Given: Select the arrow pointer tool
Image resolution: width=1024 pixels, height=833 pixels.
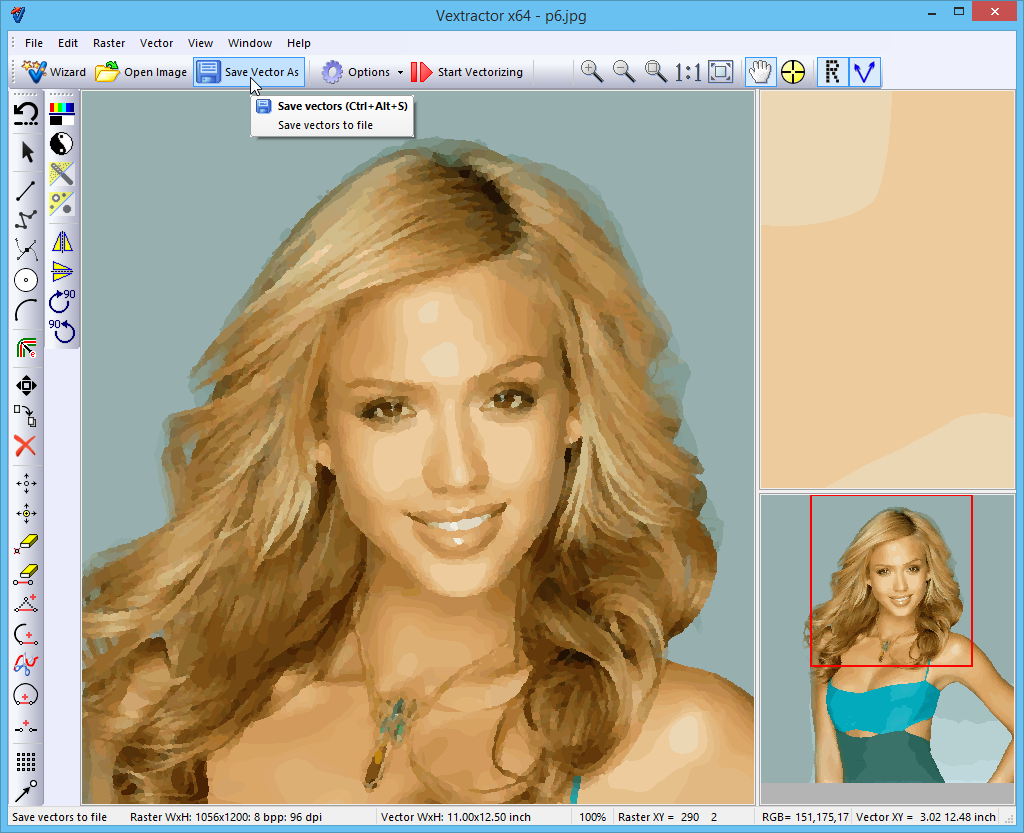Looking at the screenshot, I should pyautogui.click(x=27, y=152).
